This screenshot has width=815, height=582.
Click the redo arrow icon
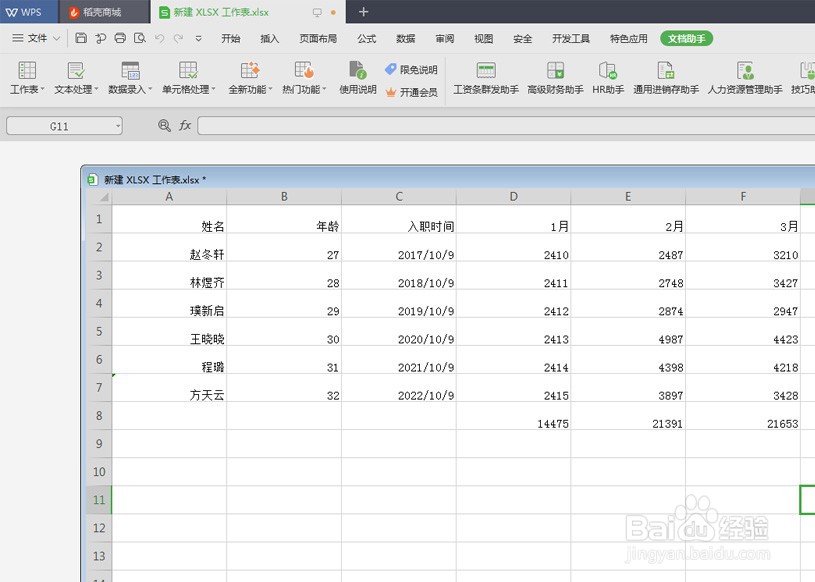pyautogui.click(x=178, y=38)
